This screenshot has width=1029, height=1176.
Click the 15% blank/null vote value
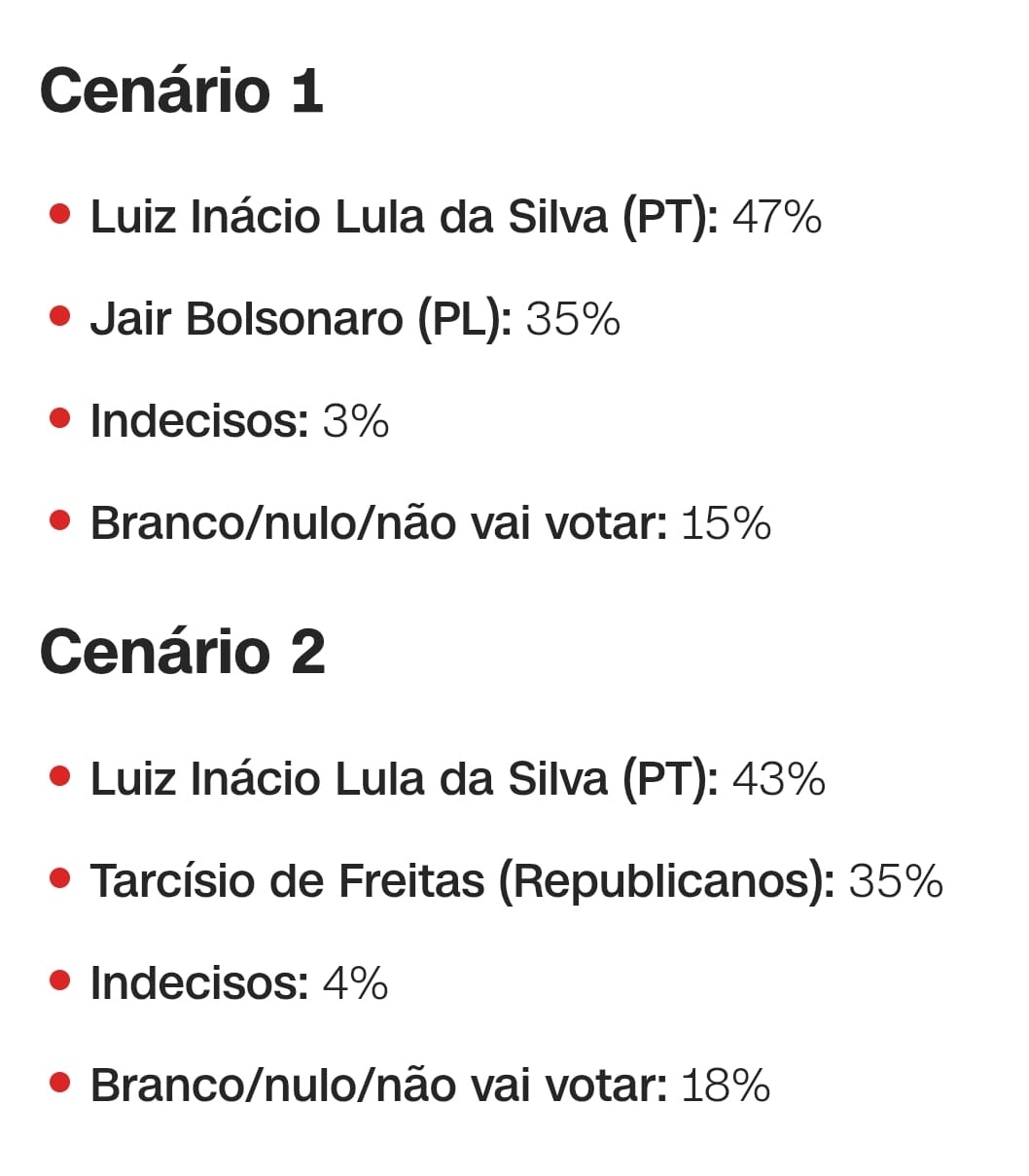point(726,523)
